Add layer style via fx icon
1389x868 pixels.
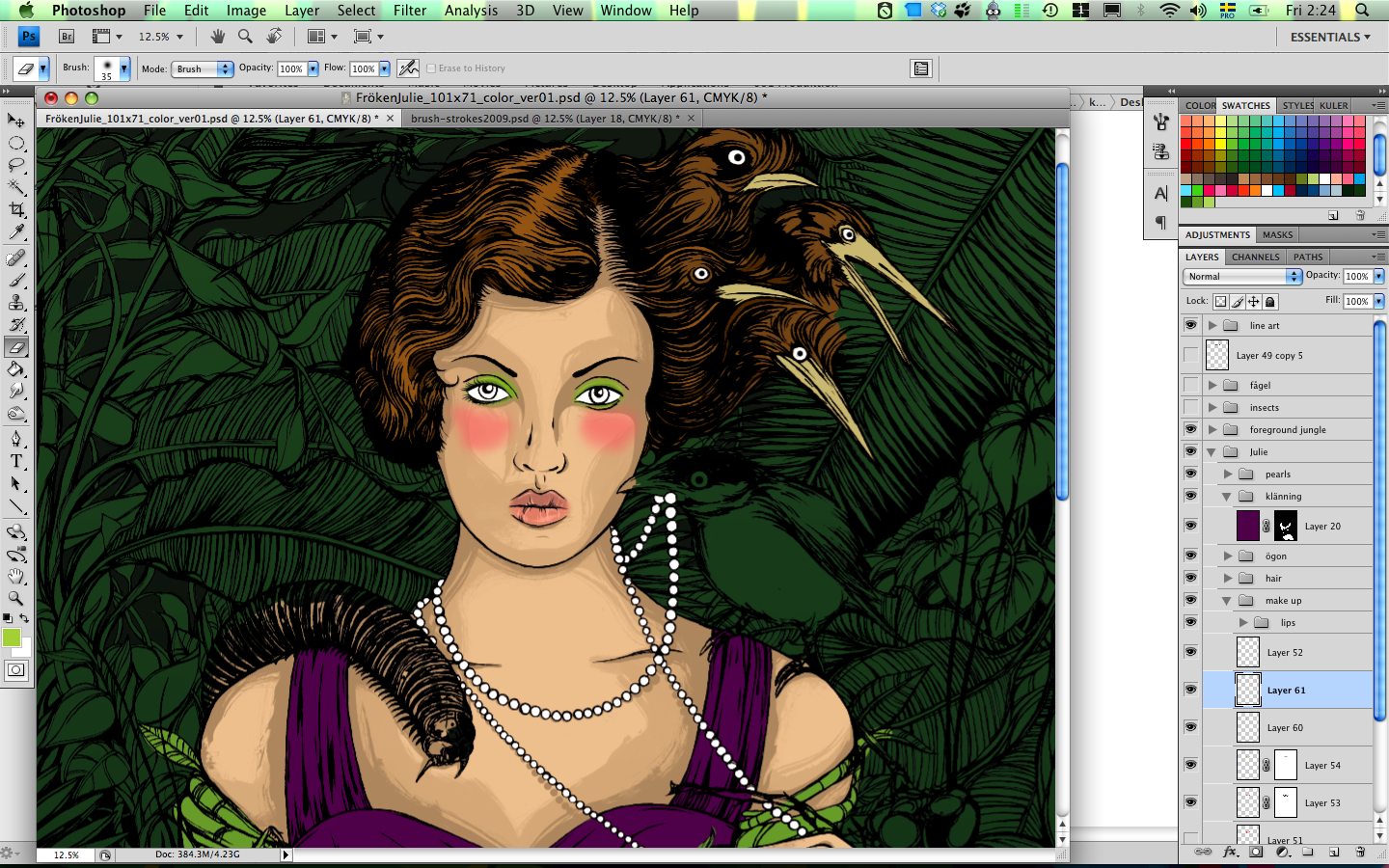click(1230, 852)
